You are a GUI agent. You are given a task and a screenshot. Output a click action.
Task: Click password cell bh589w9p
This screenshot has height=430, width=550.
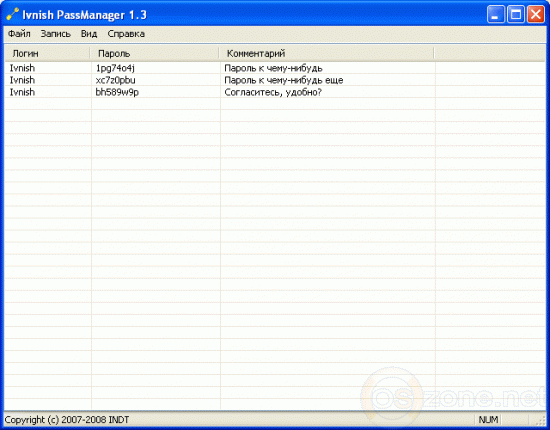(x=117, y=92)
